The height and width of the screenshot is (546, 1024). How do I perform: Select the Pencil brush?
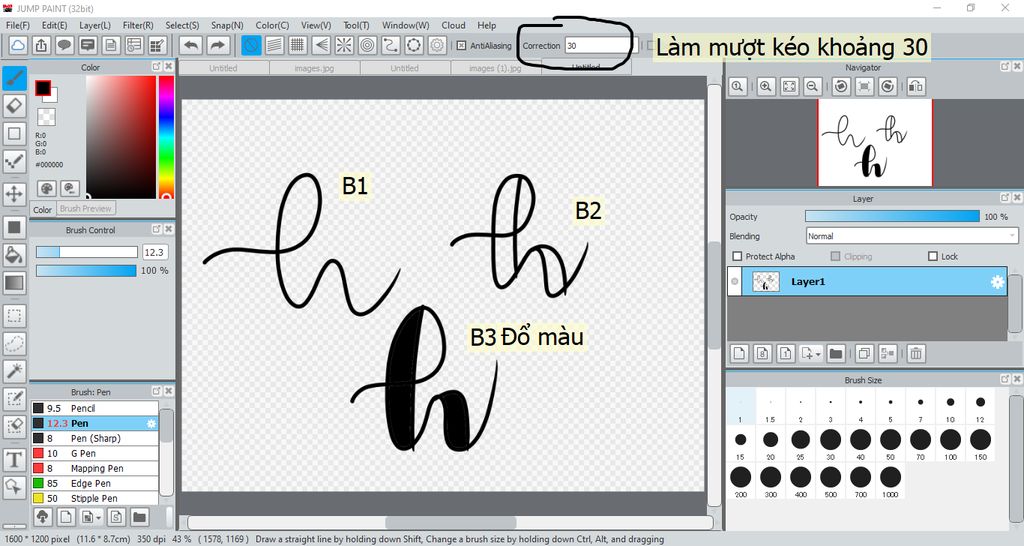click(95, 408)
